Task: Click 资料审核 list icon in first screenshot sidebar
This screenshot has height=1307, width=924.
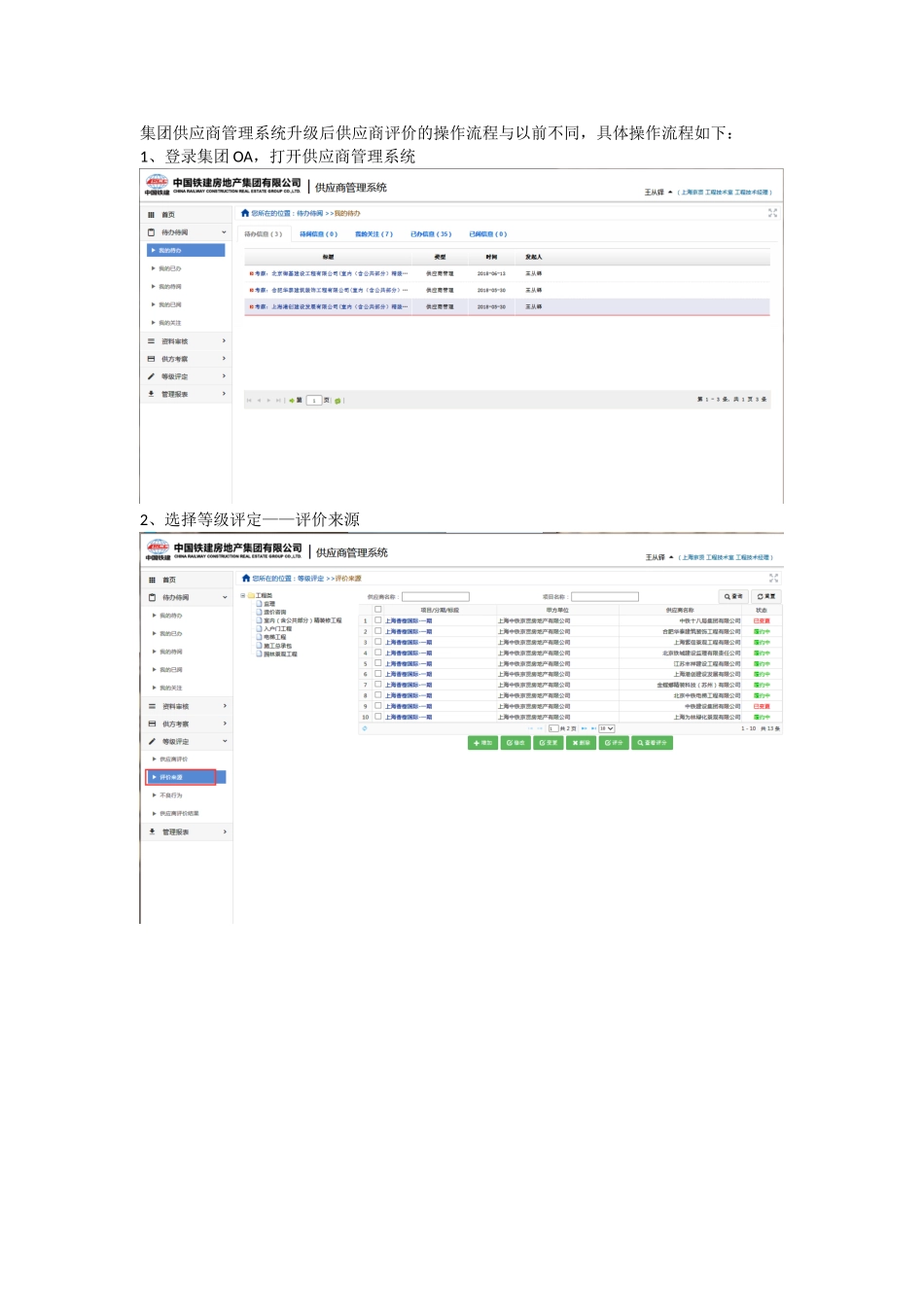Action: click(151, 341)
